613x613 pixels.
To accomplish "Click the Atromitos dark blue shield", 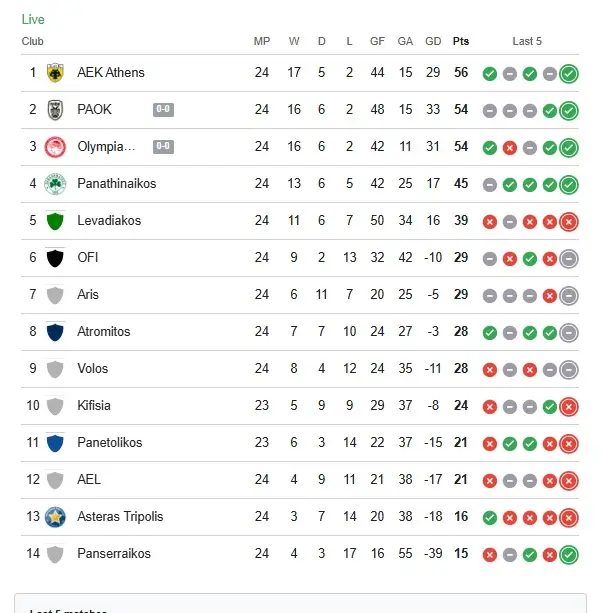I will pos(55,332).
